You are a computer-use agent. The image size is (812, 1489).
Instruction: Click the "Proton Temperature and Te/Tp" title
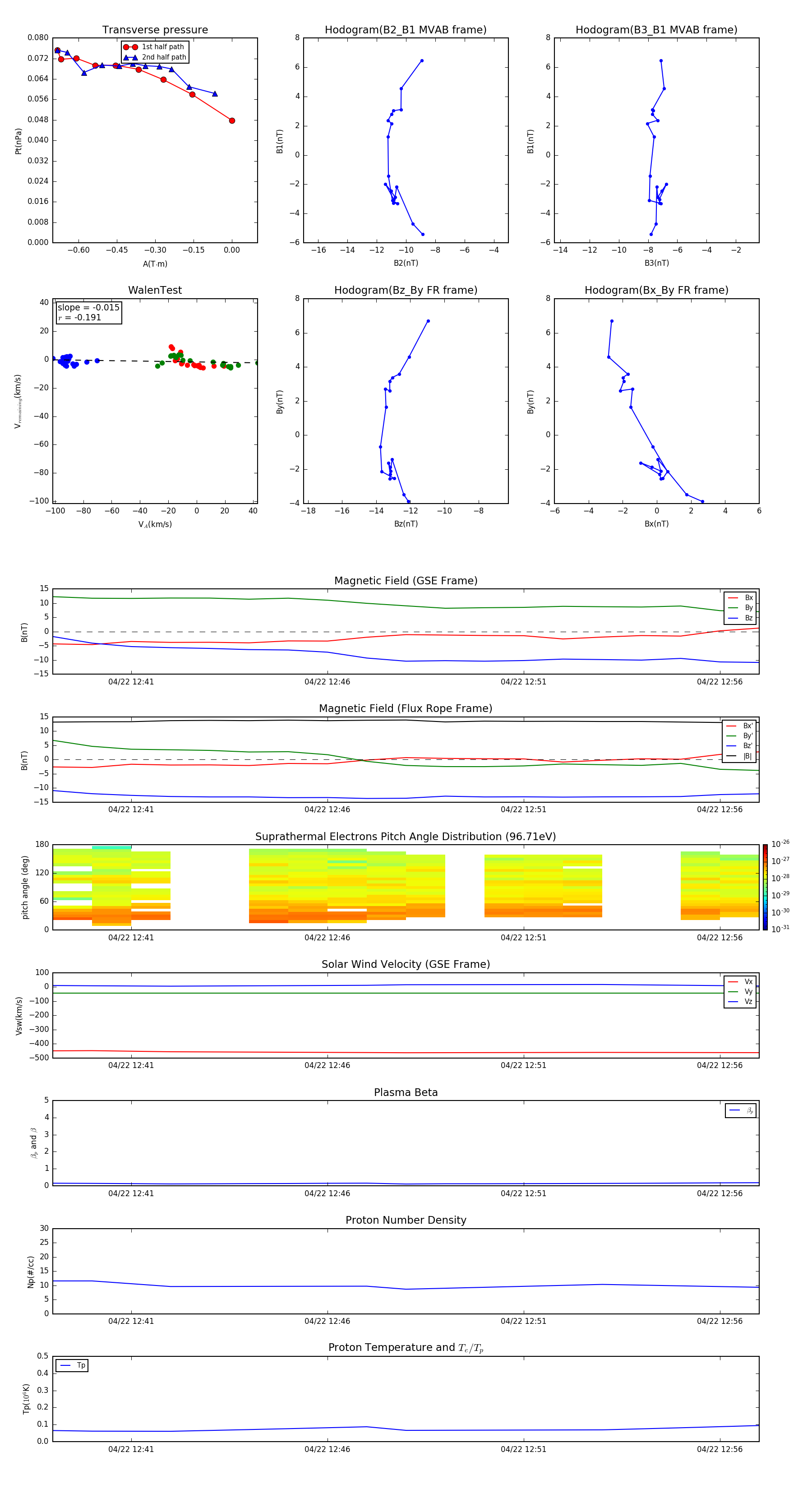coord(406,1347)
